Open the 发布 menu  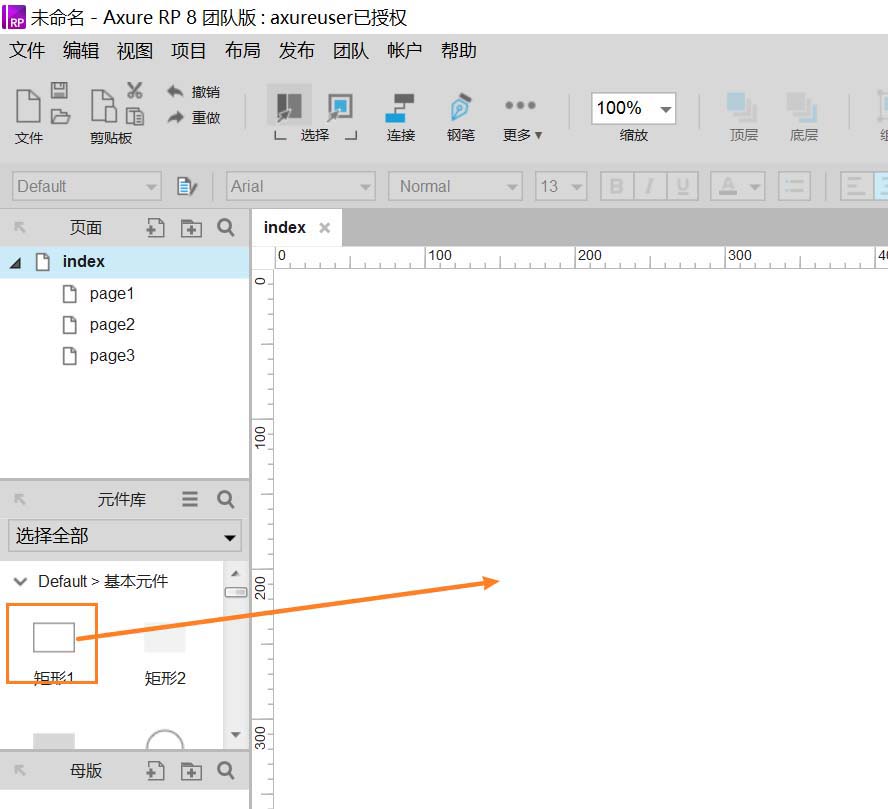click(296, 50)
